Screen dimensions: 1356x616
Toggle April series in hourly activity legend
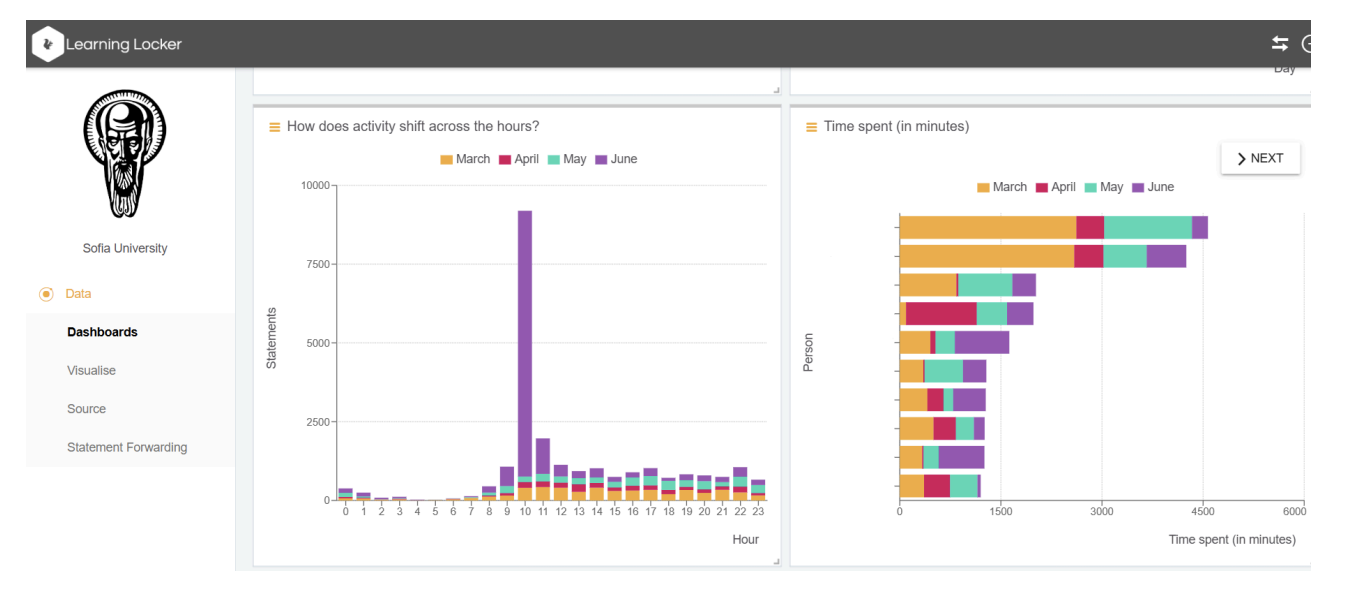519,159
